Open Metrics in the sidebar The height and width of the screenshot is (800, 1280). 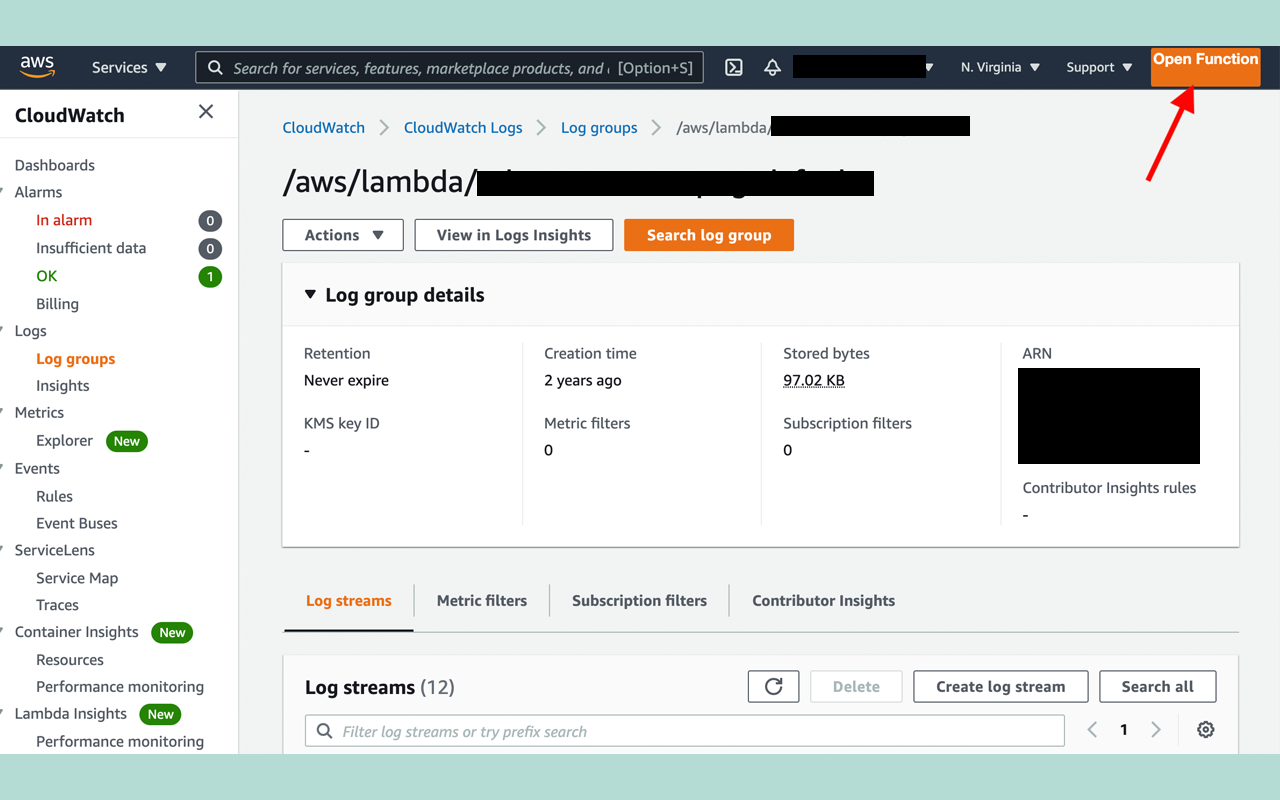click(39, 412)
